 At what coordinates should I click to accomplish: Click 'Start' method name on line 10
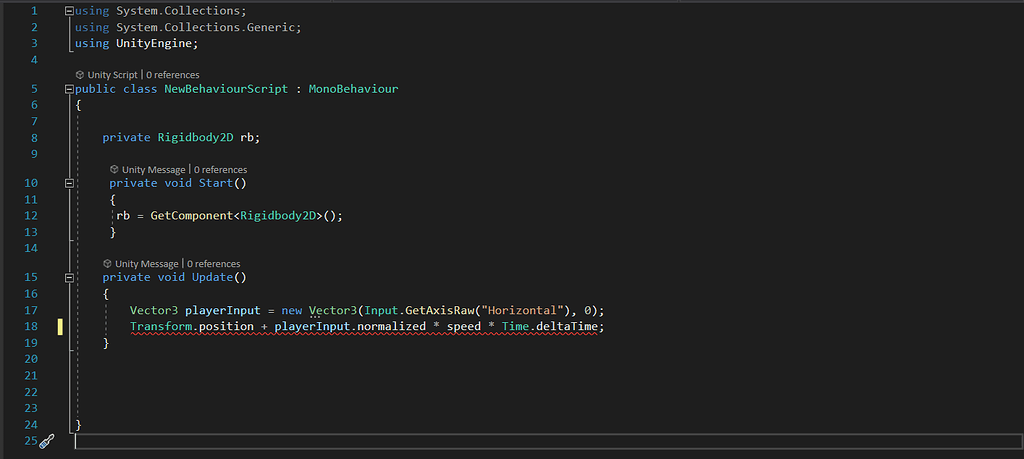(216, 183)
